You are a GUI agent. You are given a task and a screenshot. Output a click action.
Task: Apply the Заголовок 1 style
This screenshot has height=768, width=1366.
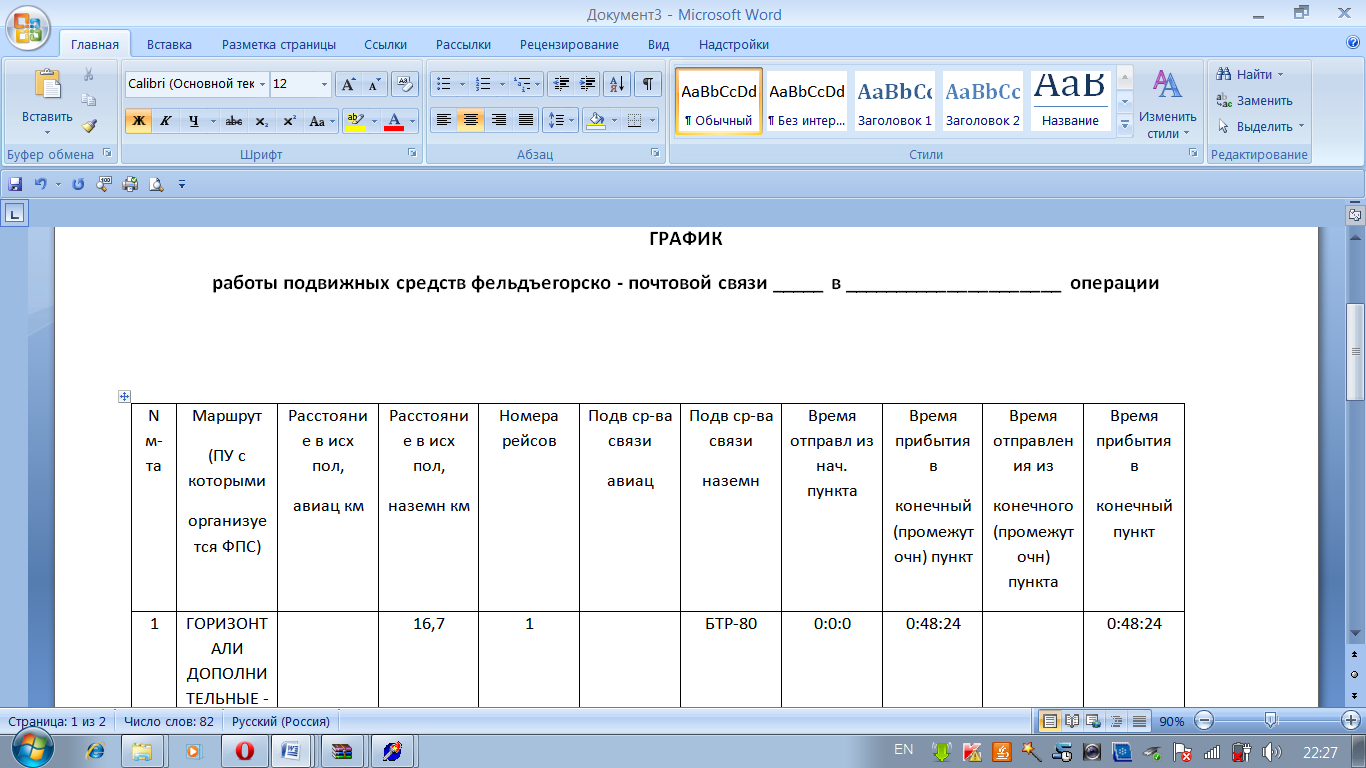894,101
